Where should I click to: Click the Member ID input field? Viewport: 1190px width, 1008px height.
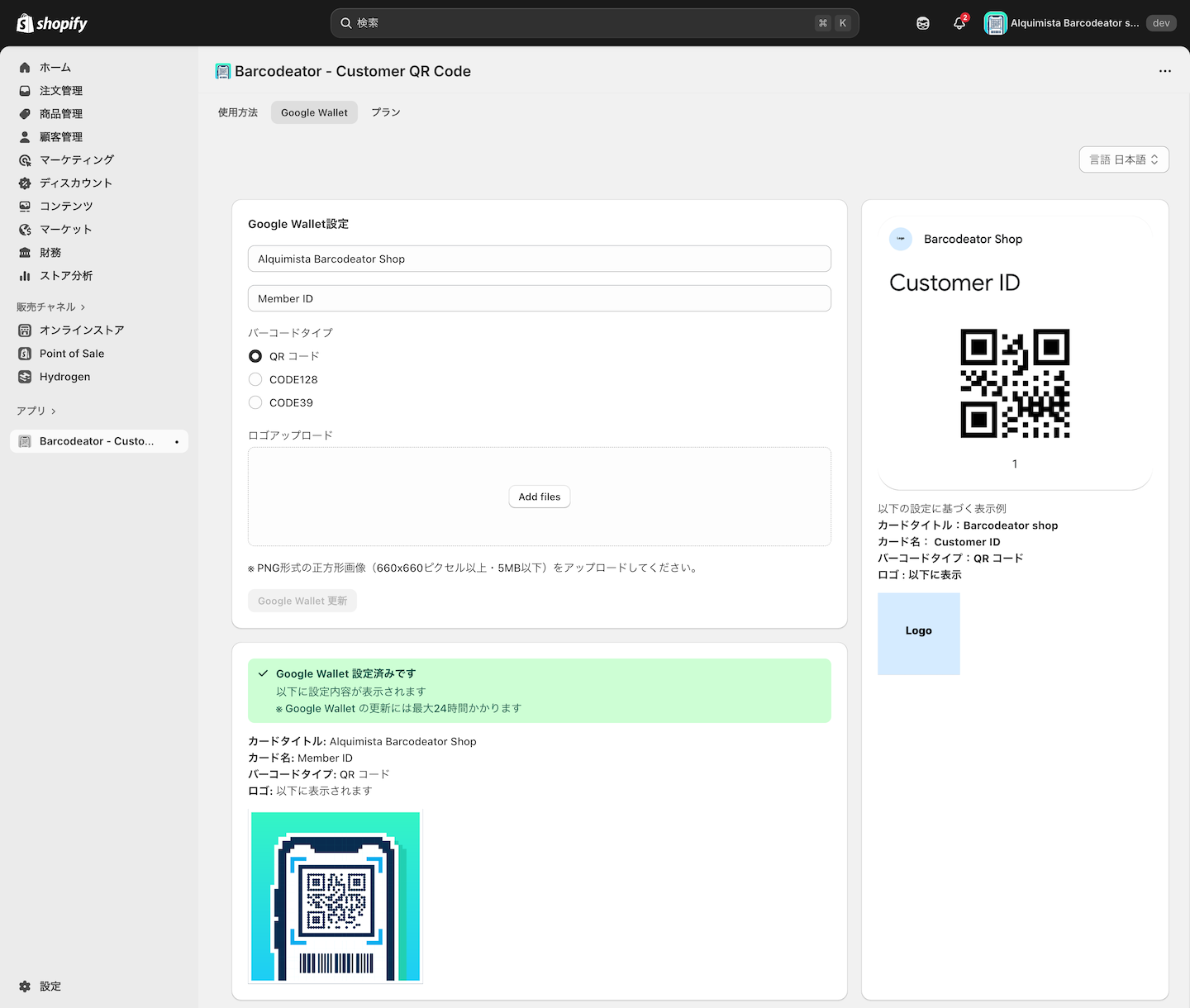tap(539, 298)
